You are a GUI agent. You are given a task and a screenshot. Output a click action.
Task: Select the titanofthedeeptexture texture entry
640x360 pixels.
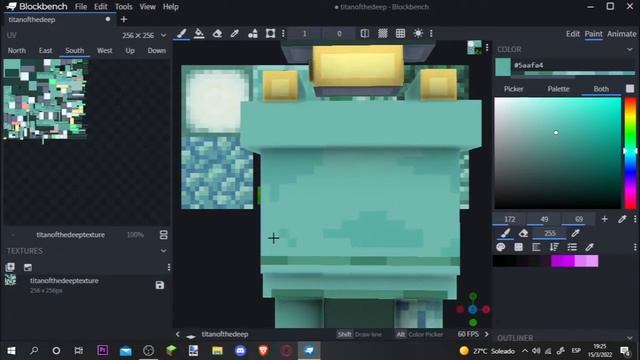coord(86,285)
